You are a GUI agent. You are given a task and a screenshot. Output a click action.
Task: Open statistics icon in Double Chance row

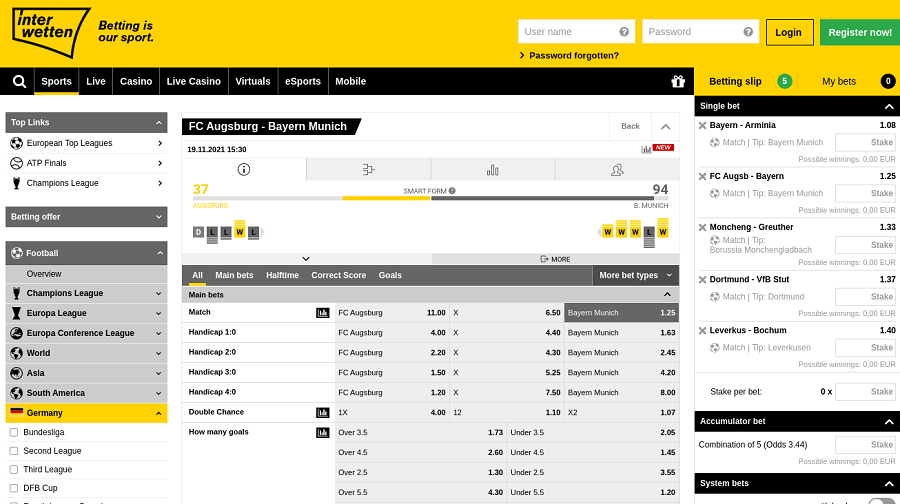(323, 413)
